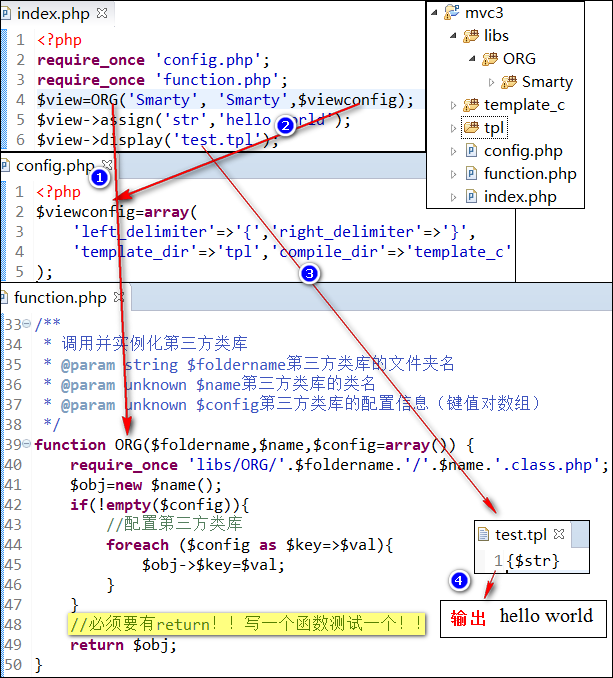Select the Smarty folder label

point(547,82)
